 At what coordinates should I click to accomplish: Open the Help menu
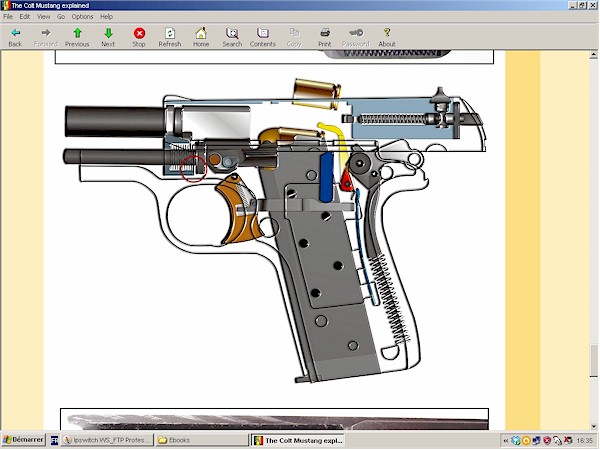(x=106, y=16)
